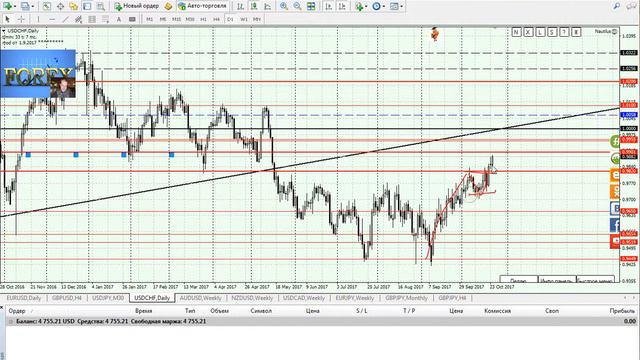Toggle the Data Window crosshair icon
The width and height of the screenshot is (640, 360).
point(60,6)
